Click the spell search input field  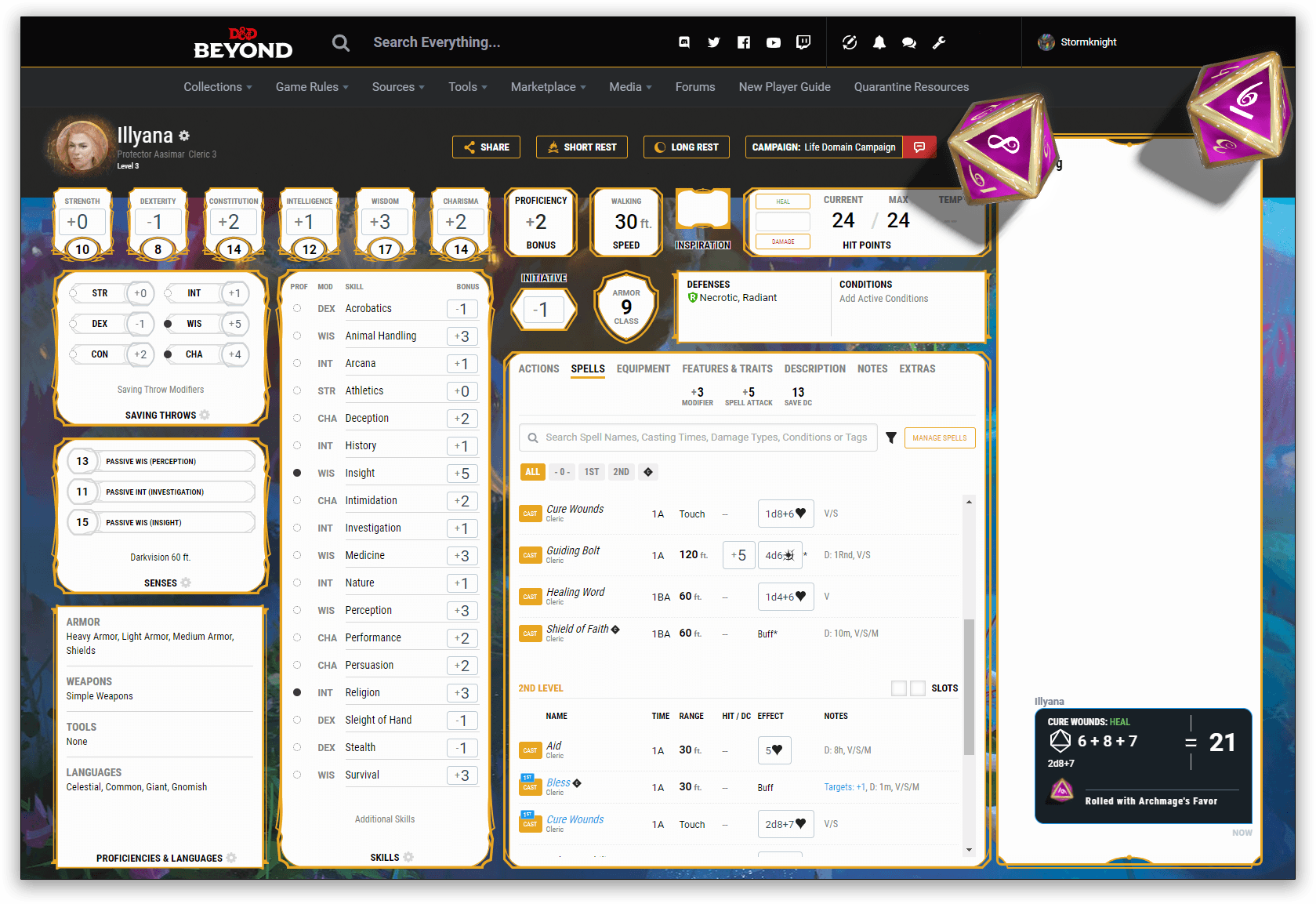click(x=698, y=437)
